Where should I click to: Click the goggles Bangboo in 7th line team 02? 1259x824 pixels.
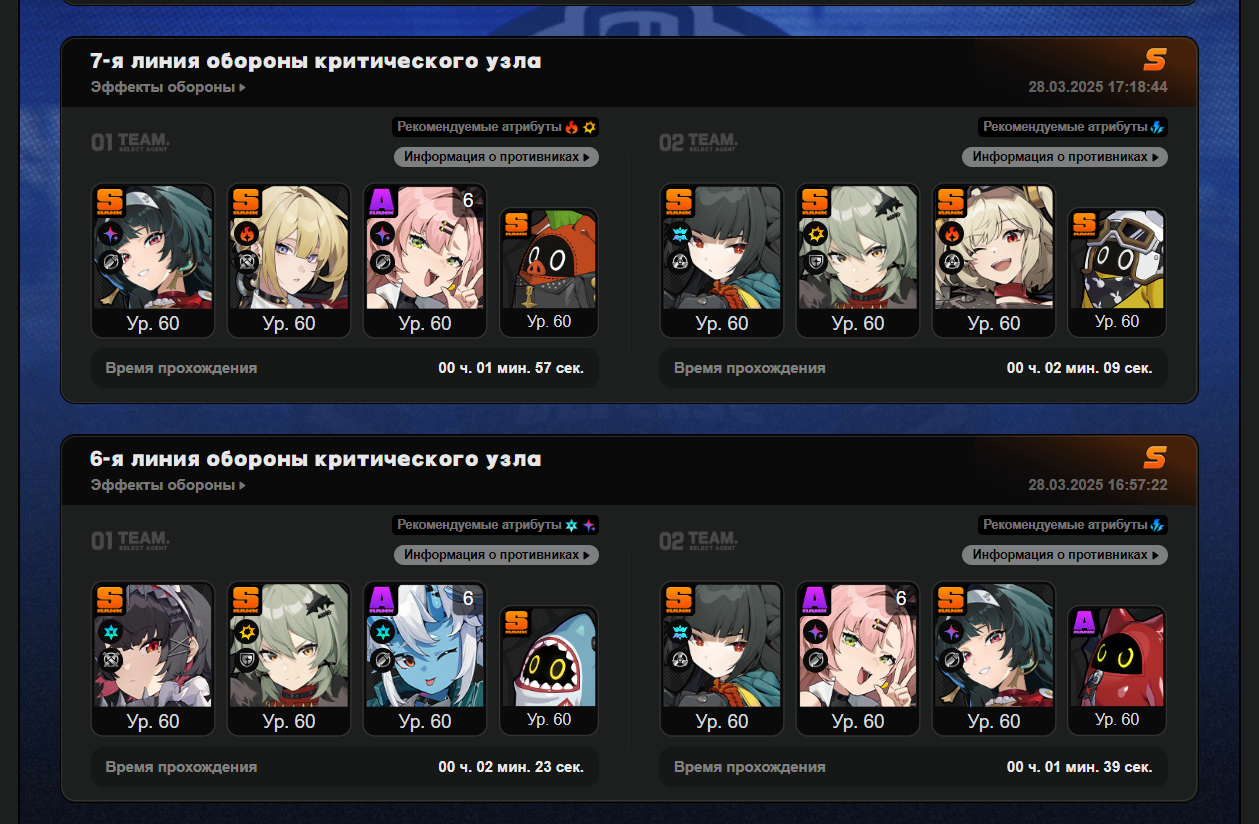pyautogui.click(x=1117, y=272)
